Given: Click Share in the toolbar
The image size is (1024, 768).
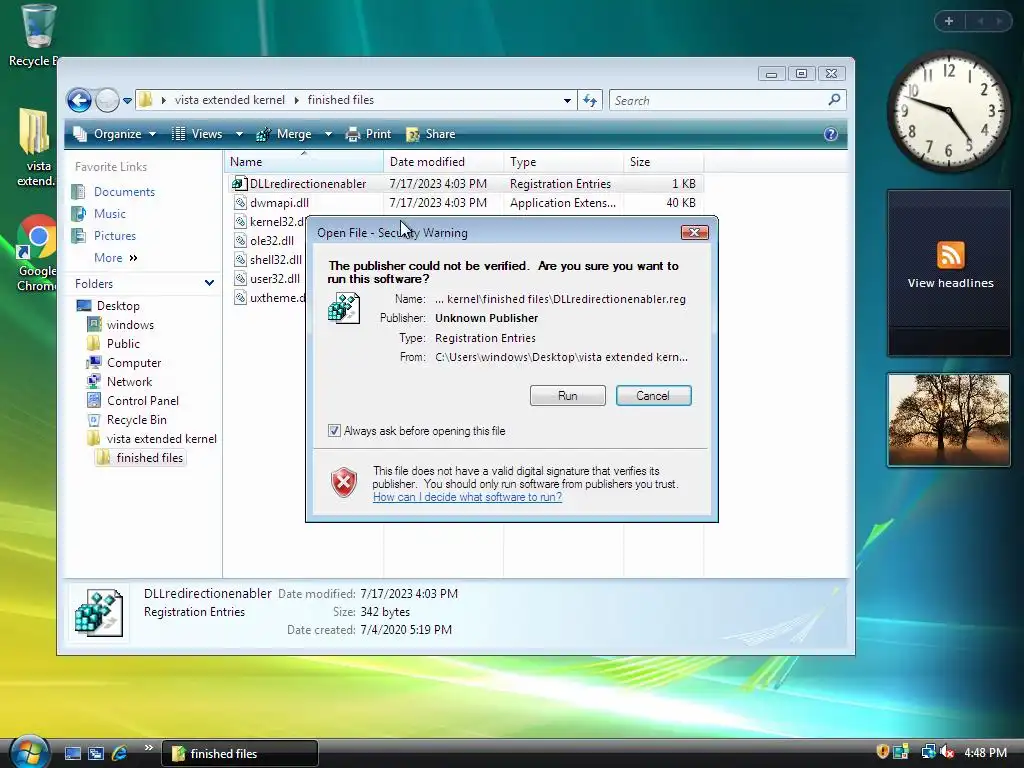Looking at the screenshot, I should (x=430, y=134).
